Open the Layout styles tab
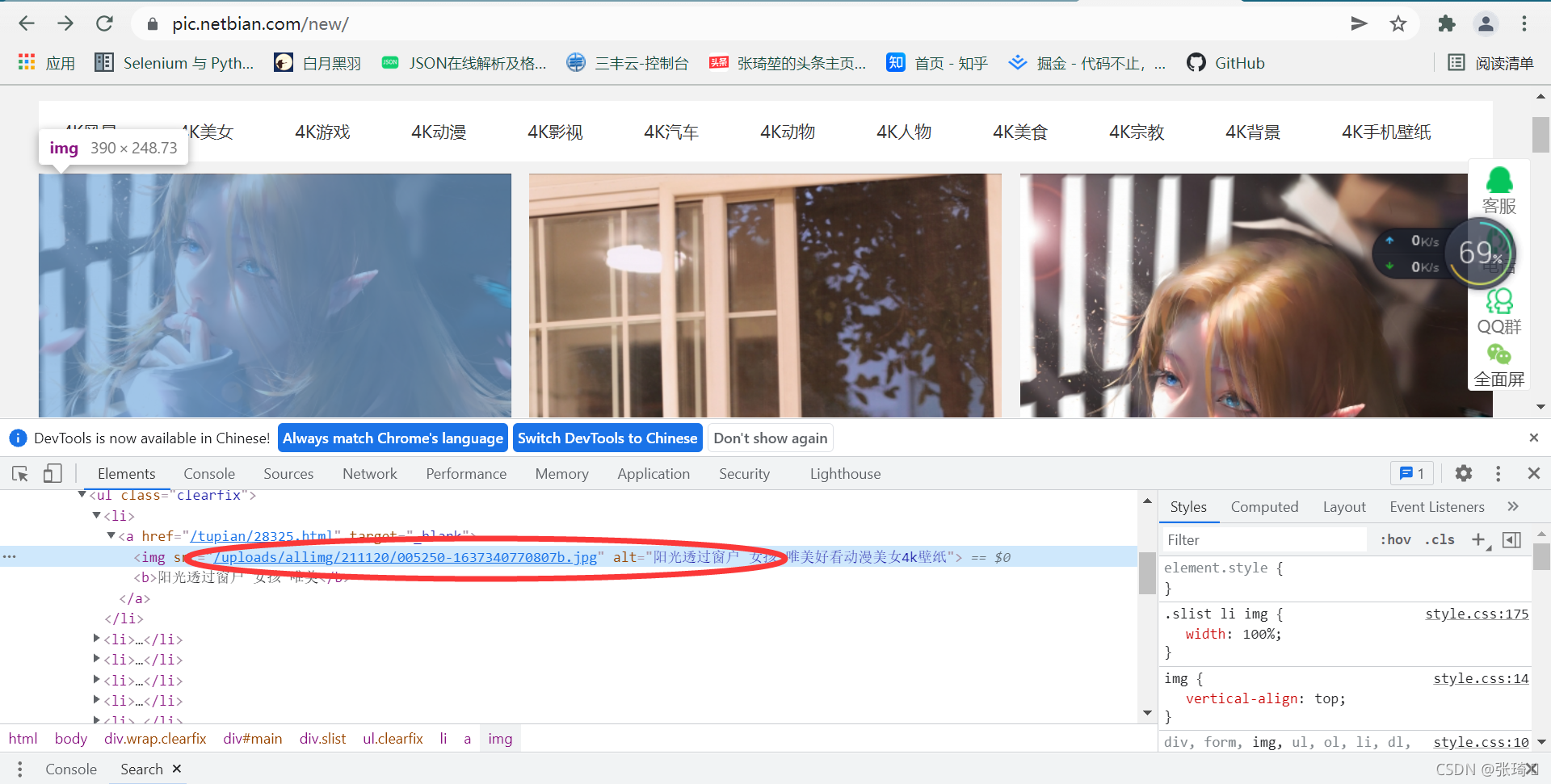 [x=1344, y=507]
